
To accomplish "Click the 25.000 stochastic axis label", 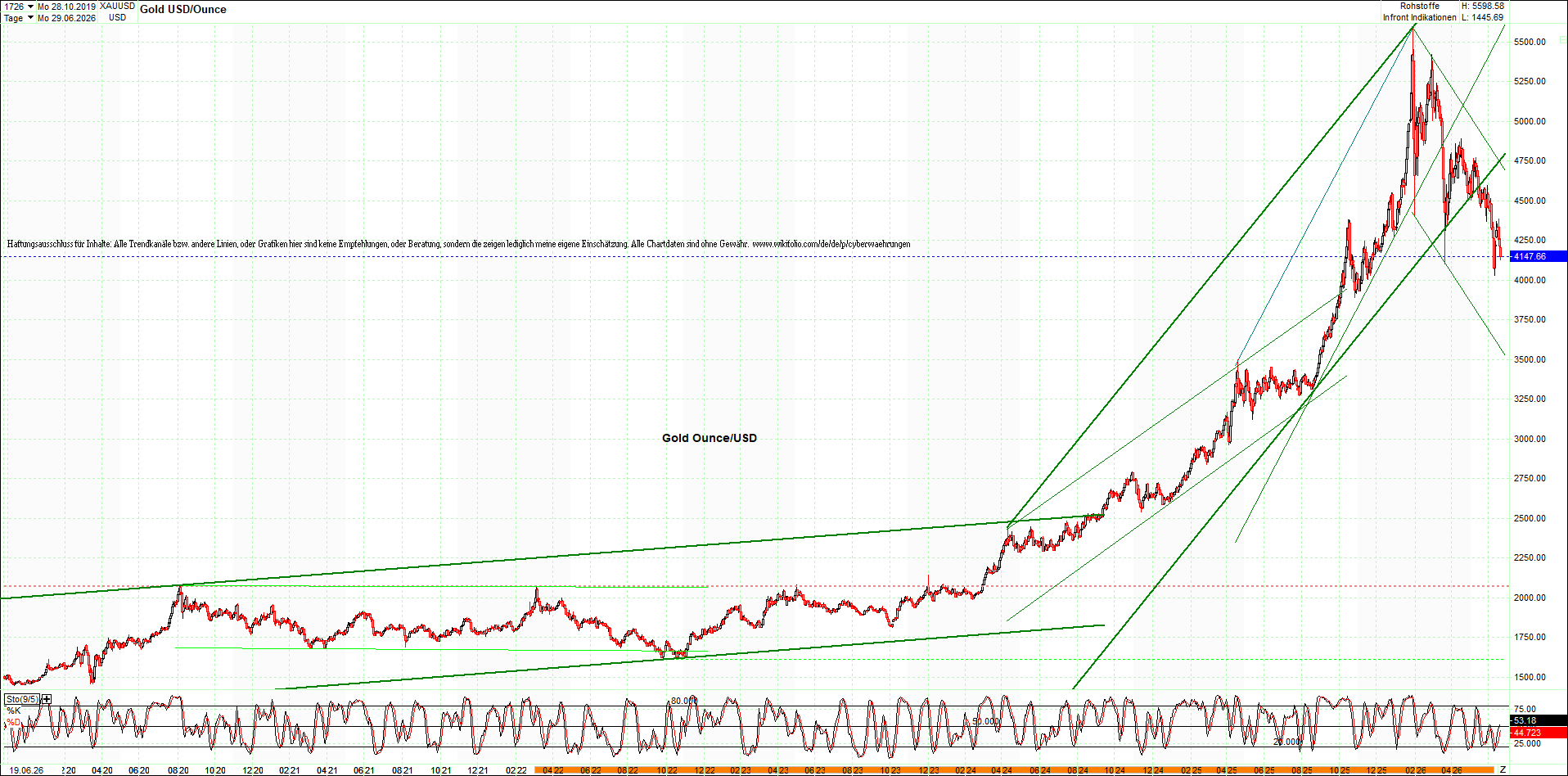I will click(x=1527, y=743).
